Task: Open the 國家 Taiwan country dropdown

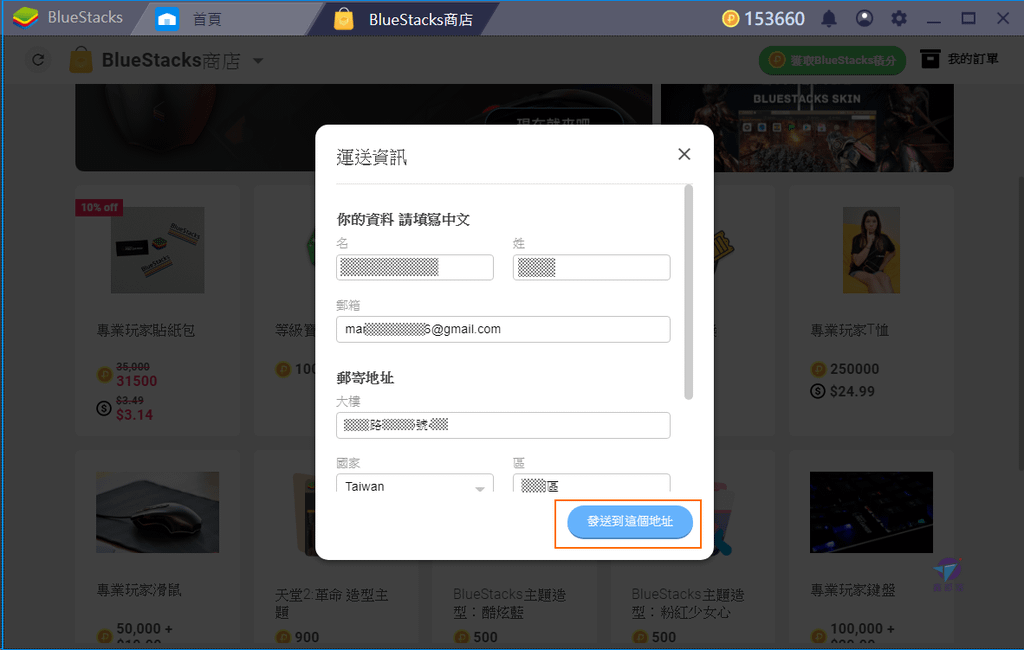Action: tap(415, 483)
